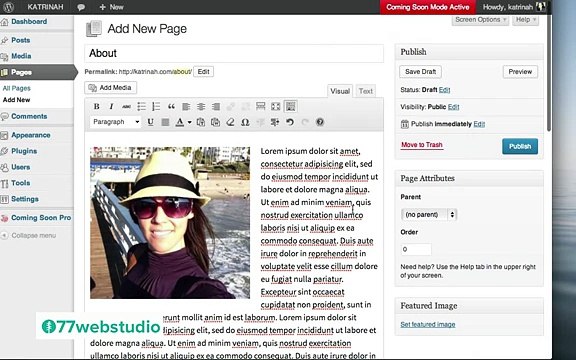
Task: Open distraction-free fullscreen mode
Action: [276, 107]
